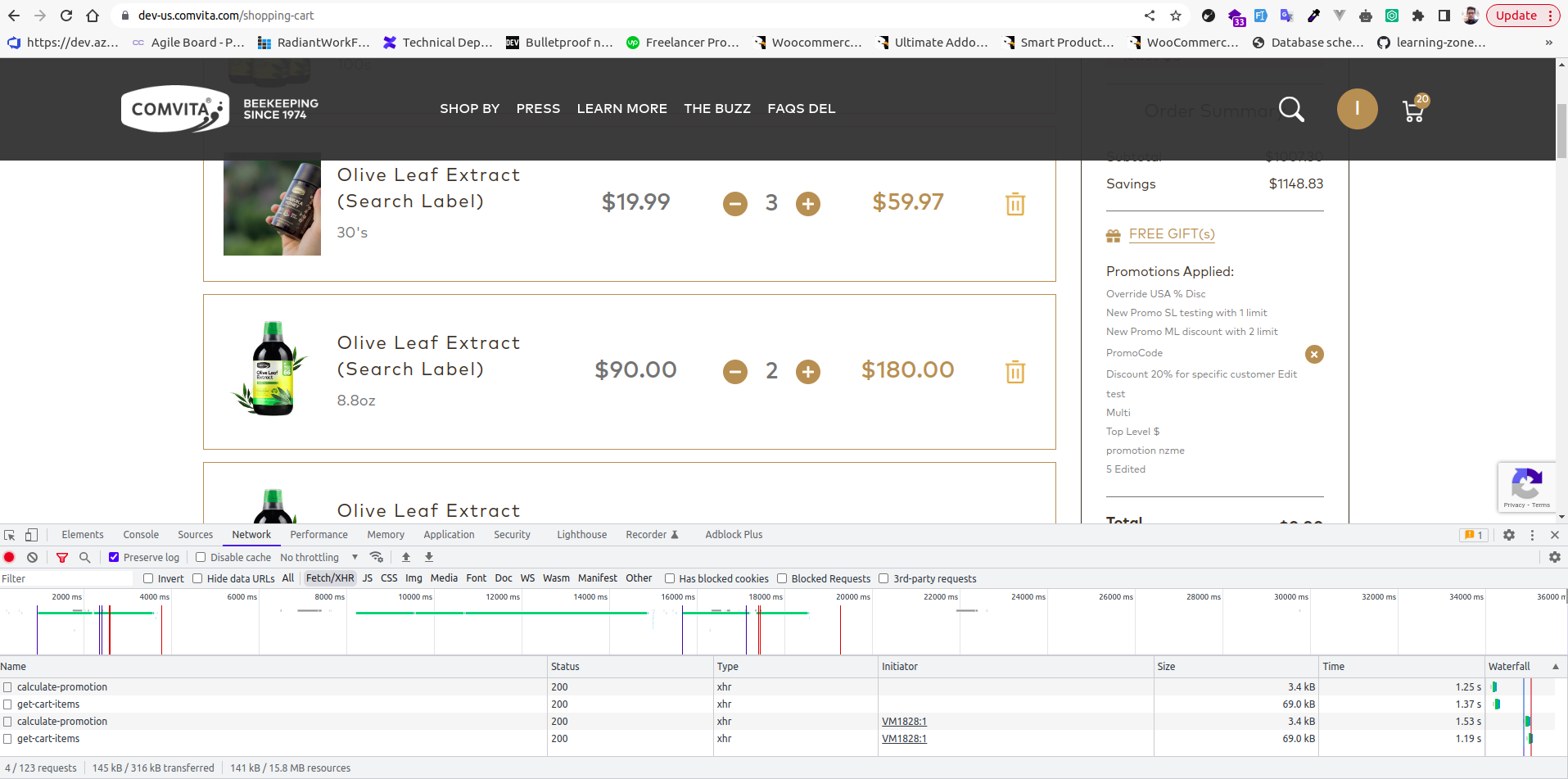Clear the network log
Image resolution: width=1568 pixels, height=779 pixels.
pyautogui.click(x=32, y=557)
